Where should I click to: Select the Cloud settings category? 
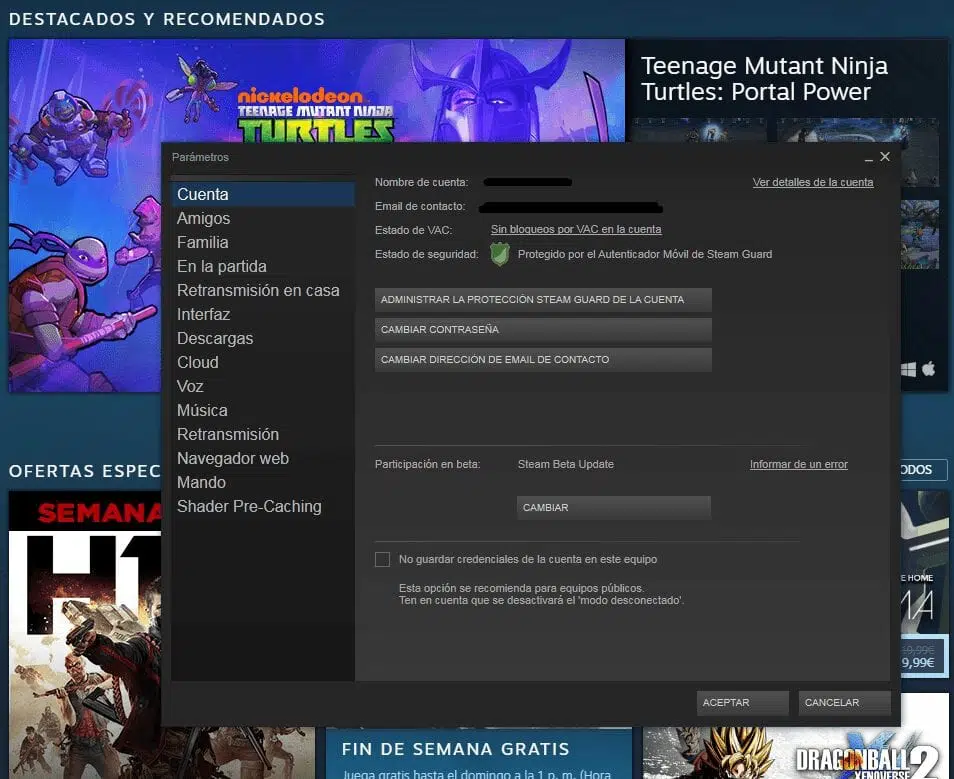[x=198, y=362]
